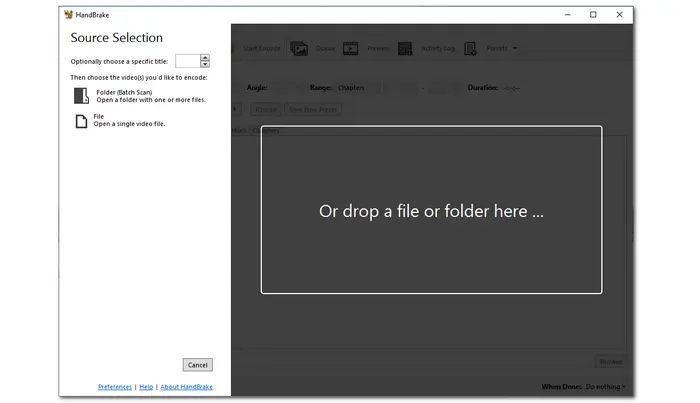Click the dimmed Save New Preset button
This screenshot has width=700, height=403.
[313, 109]
